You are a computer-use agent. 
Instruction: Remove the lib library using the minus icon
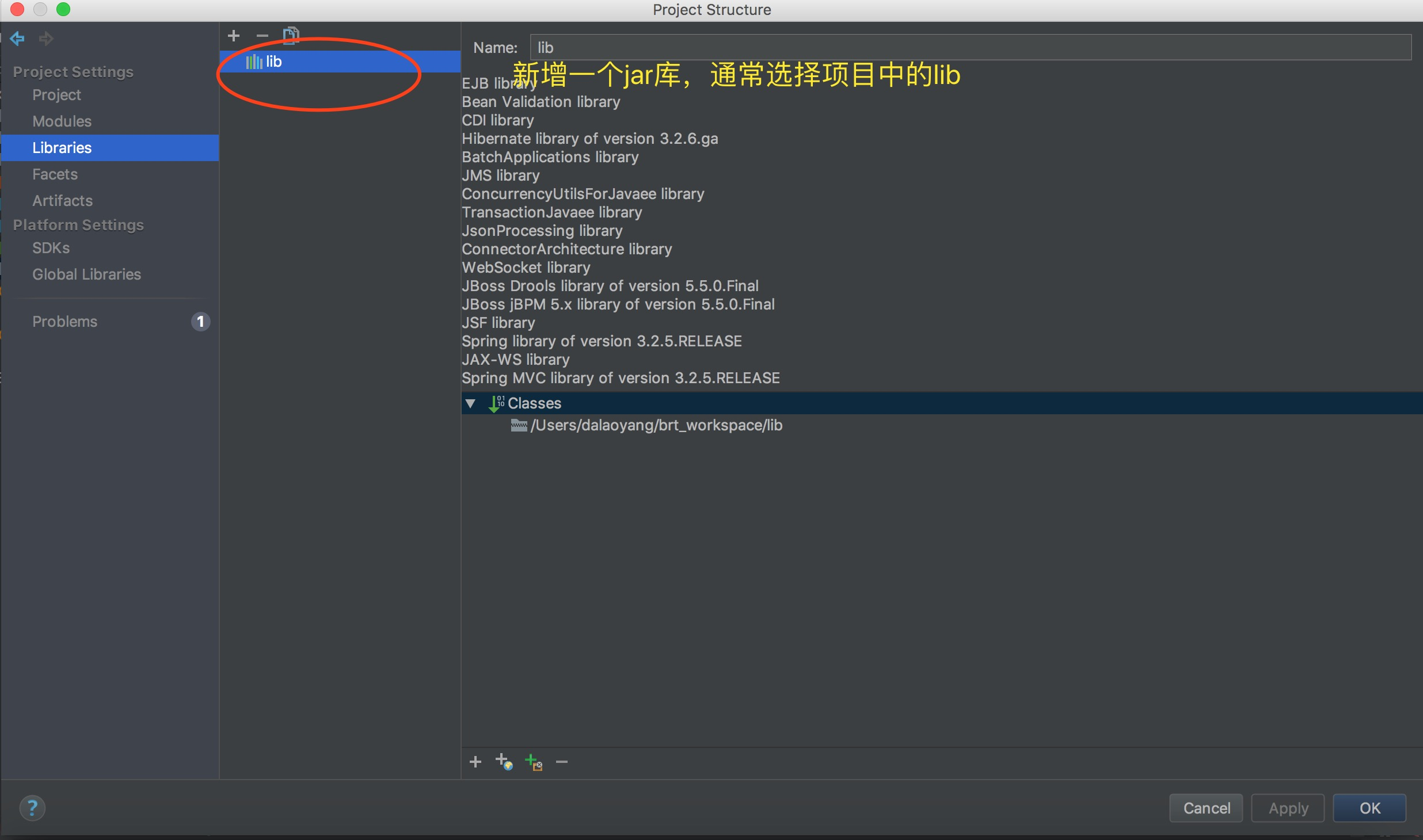262,35
